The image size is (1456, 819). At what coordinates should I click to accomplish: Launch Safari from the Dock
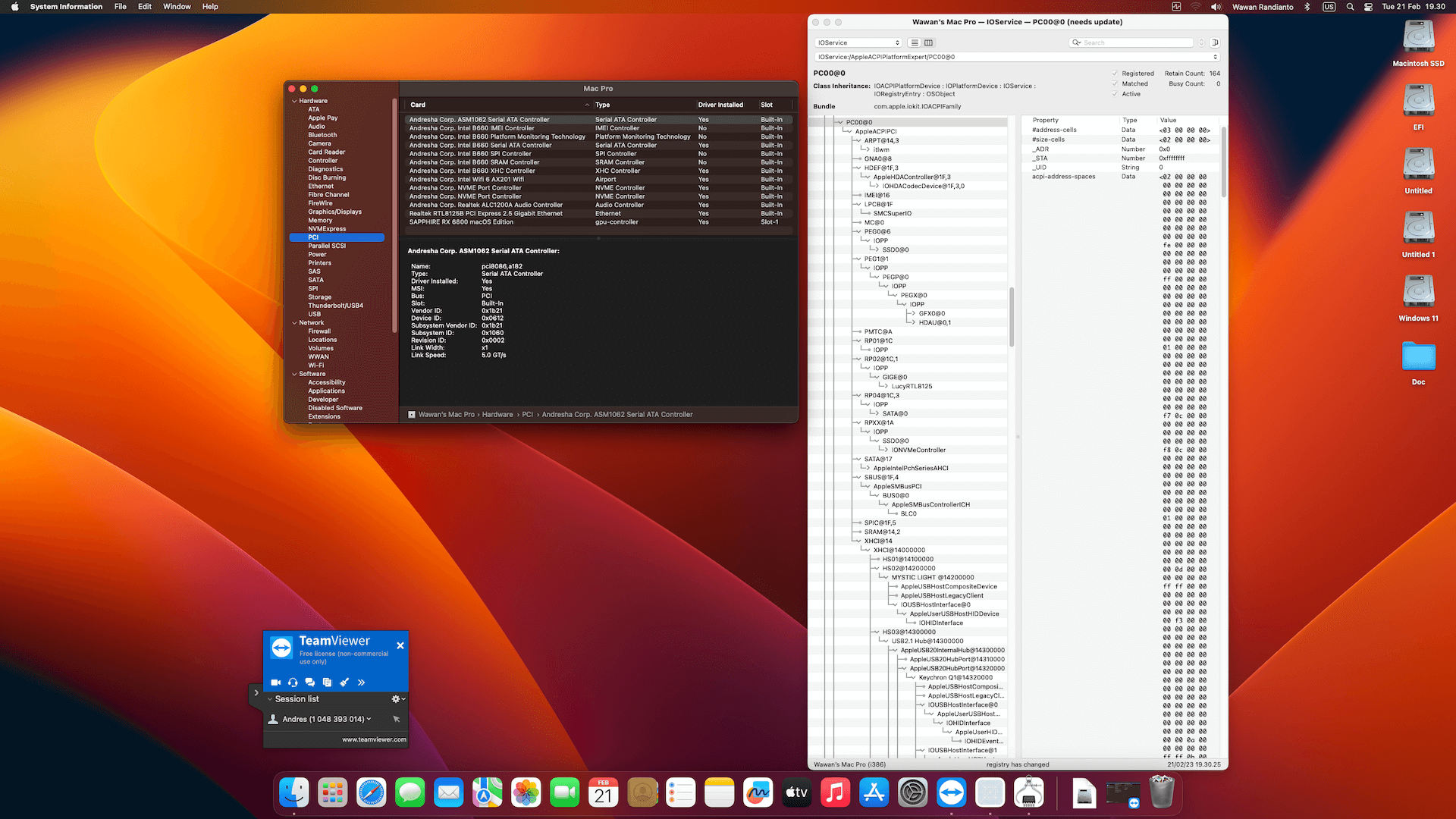(x=372, y=793)
